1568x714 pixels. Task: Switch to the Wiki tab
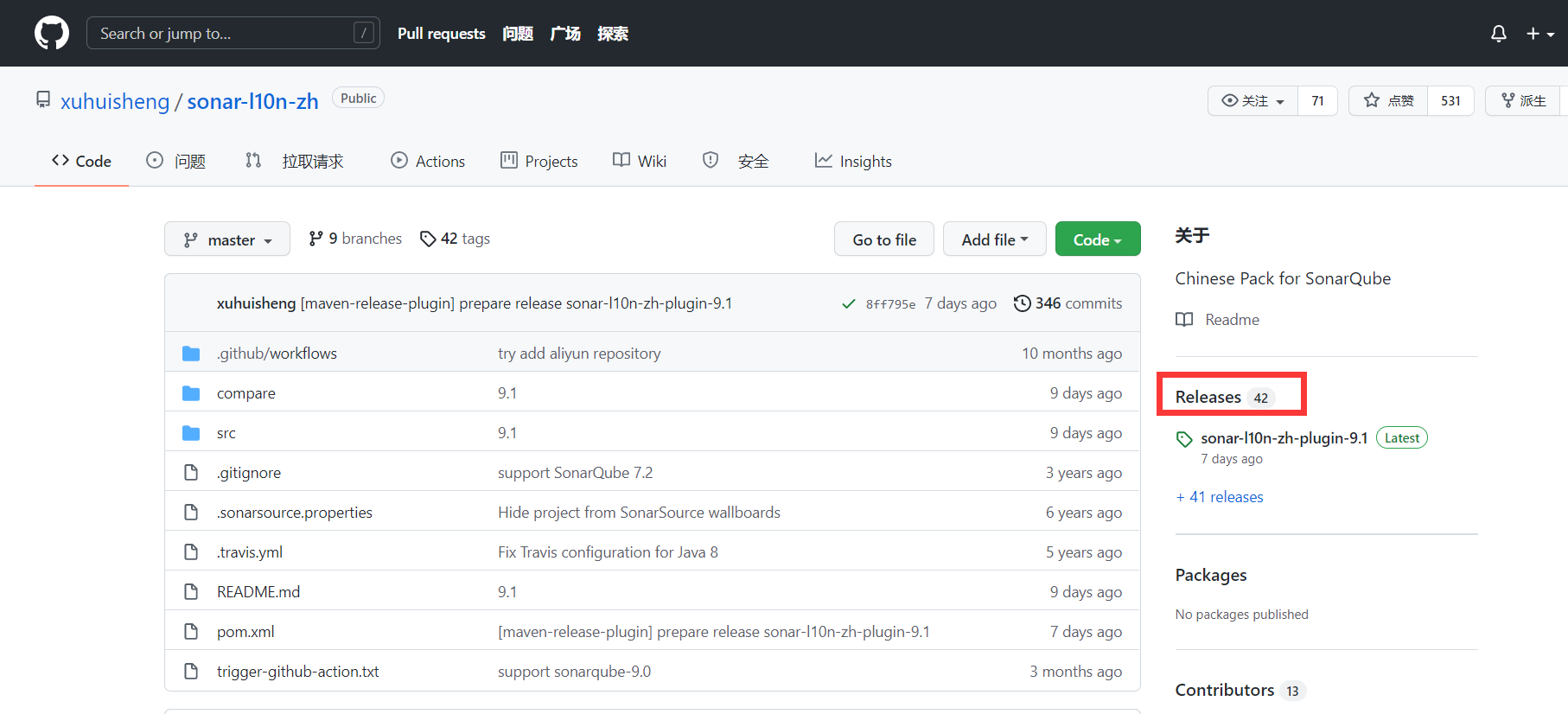(x=640, y=161)
